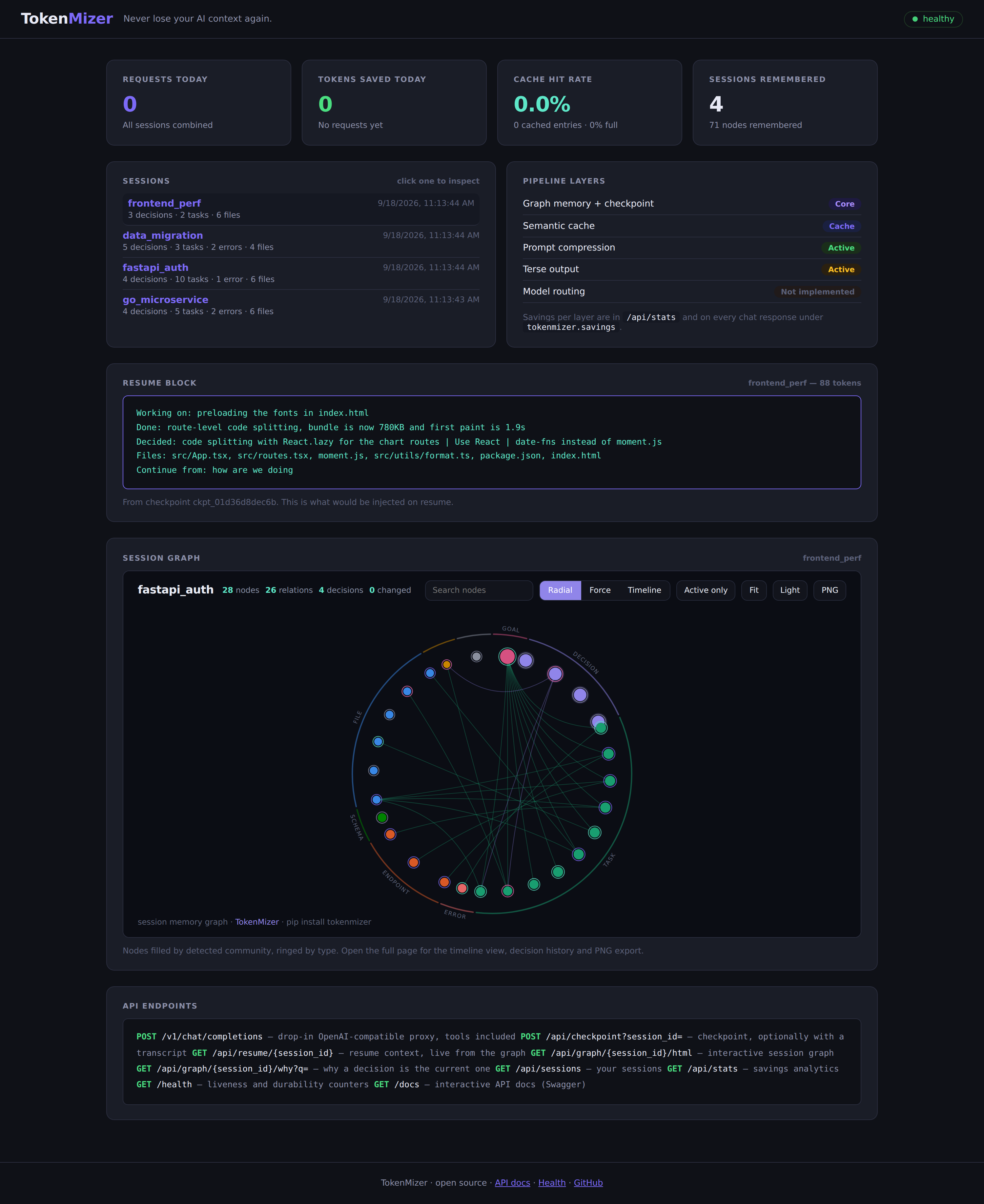Click the Requests Today card
This screenshot has width=984, height=1204.
pos(199,103)
